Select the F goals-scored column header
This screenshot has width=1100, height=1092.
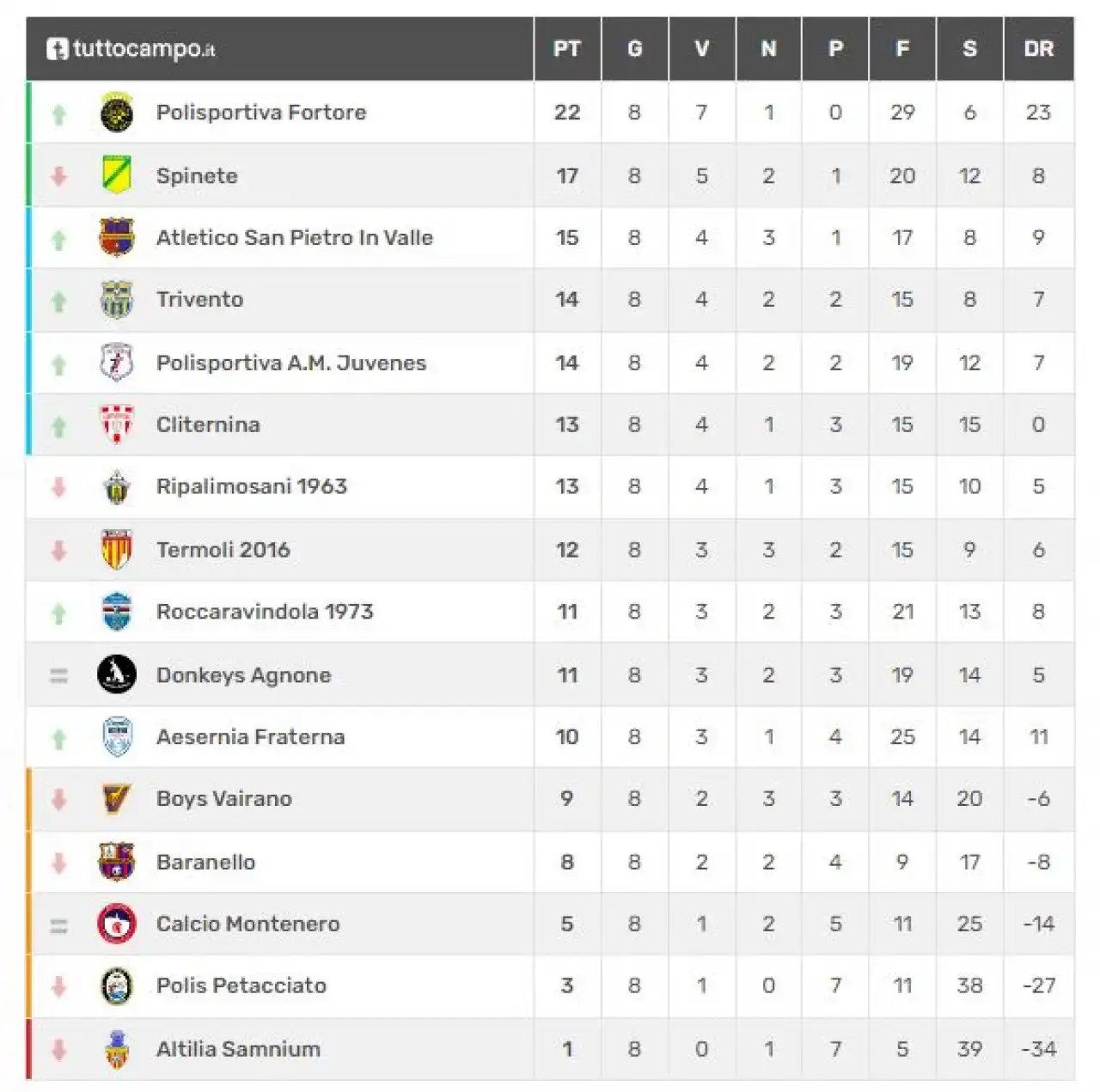[x=902, y=49]
